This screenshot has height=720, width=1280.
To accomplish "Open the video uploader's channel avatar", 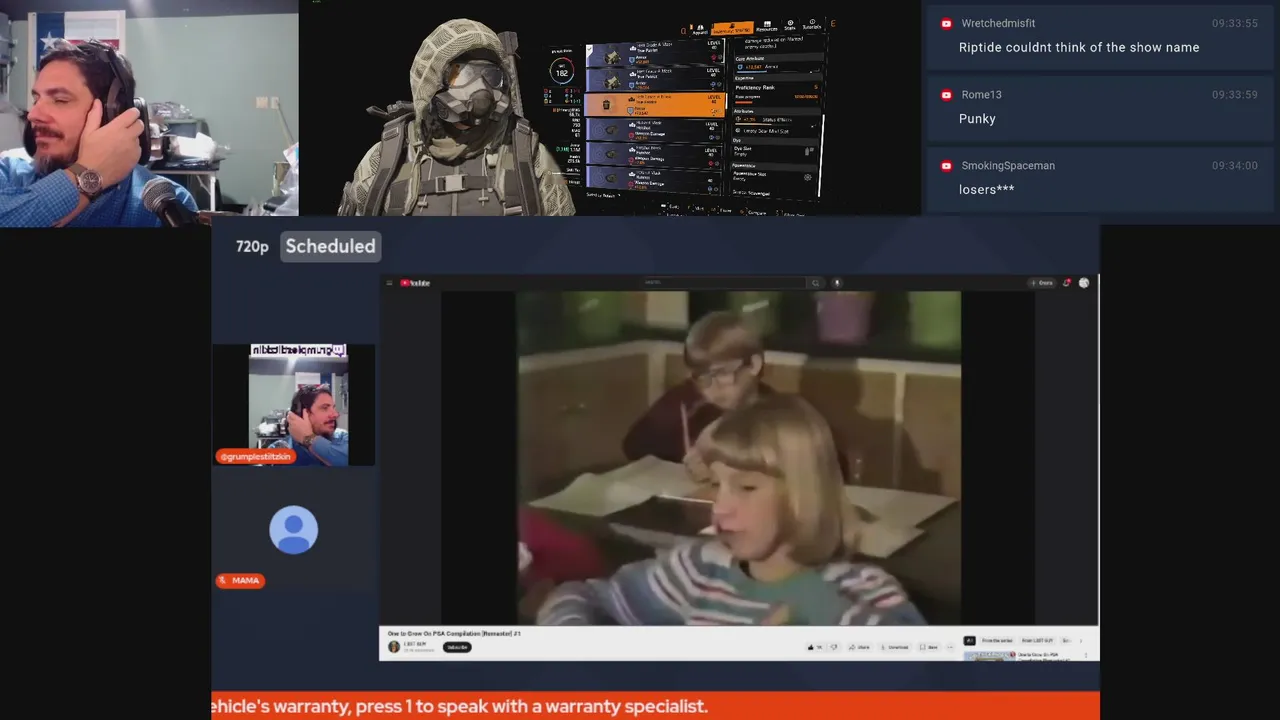I will pos(394,647).
